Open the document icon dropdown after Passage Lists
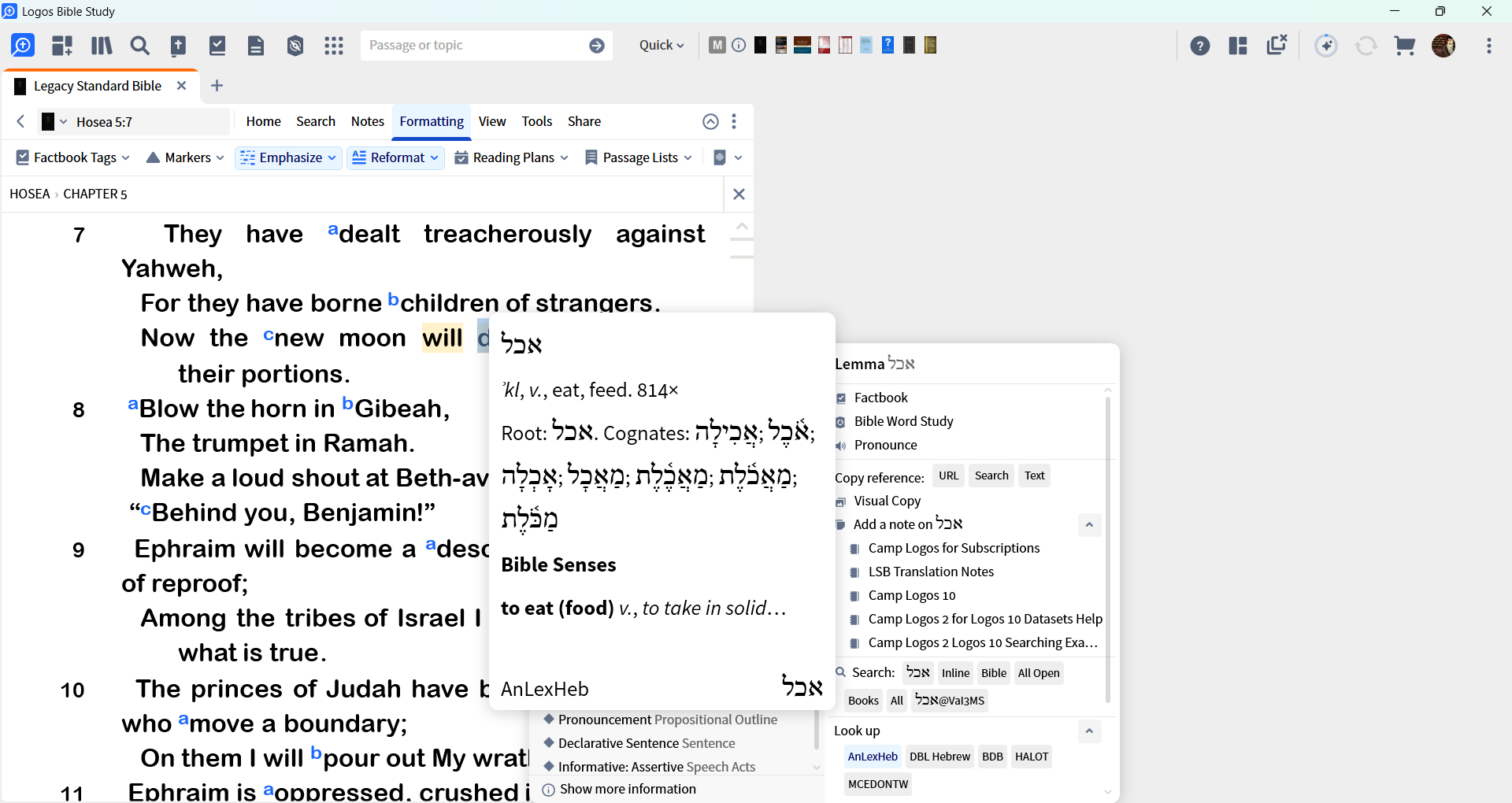1512x803 pixels. tap(728, 157)
